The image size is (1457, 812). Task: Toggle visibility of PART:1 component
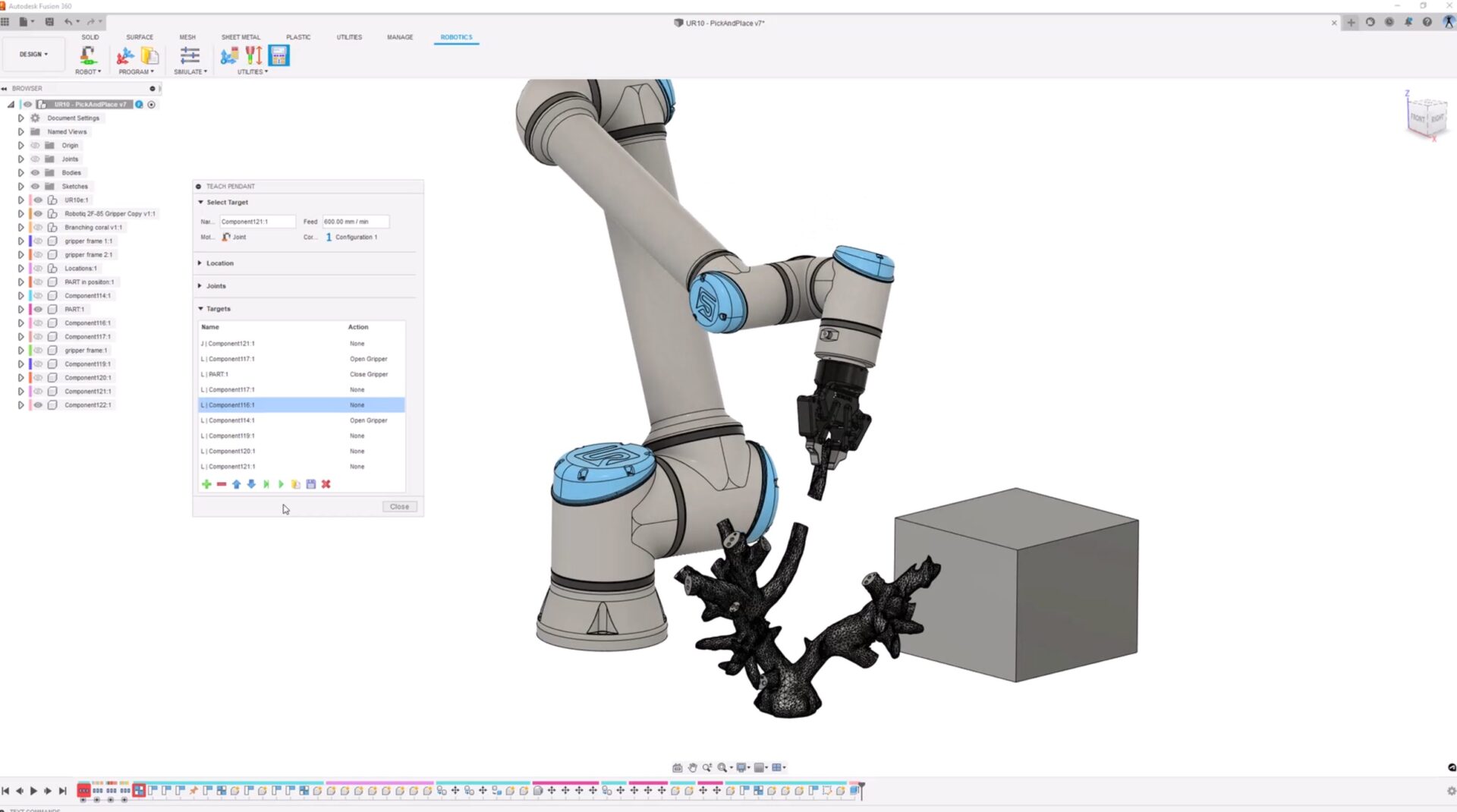pyautogui.click(x=38, y=310)
